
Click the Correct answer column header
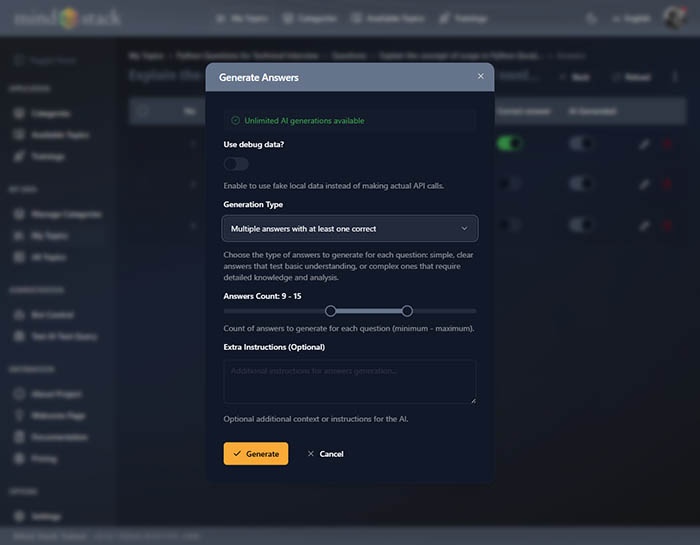(523, 111)
